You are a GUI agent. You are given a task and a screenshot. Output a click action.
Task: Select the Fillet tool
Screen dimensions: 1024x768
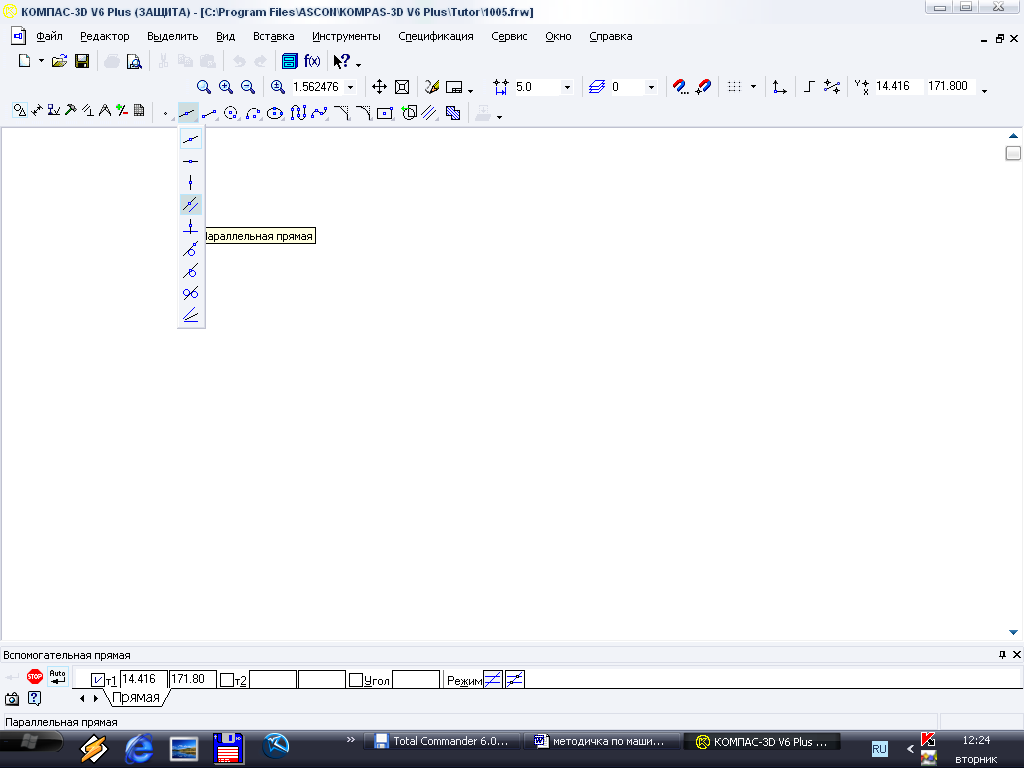pyautogui.click(x=363, y=113)
